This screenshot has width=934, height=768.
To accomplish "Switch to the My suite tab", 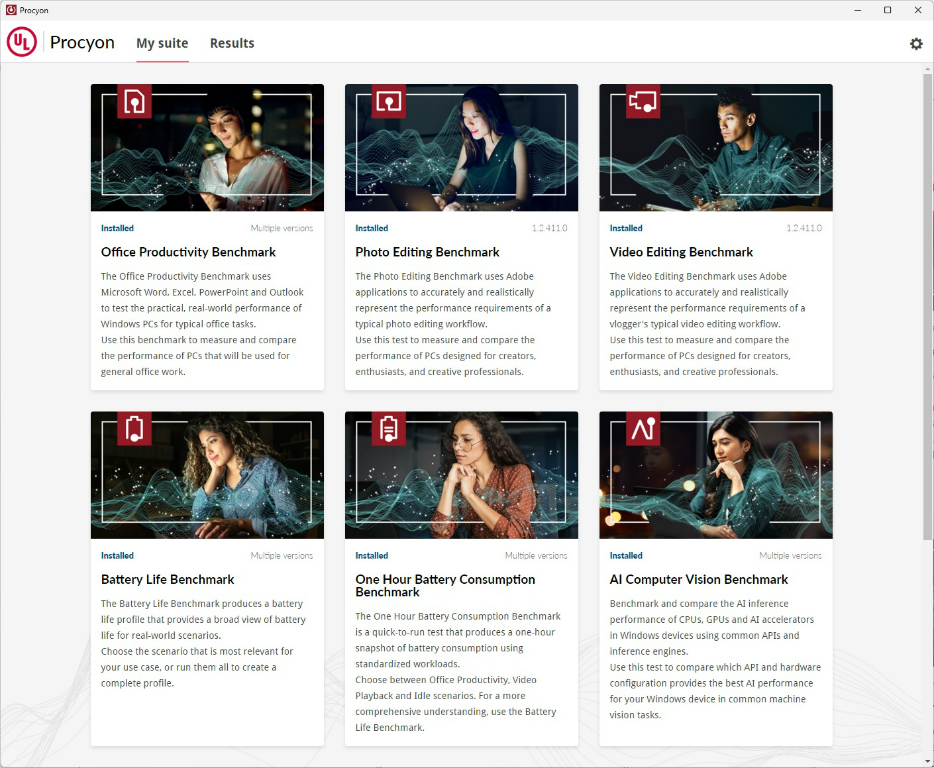I will [162, 43].
